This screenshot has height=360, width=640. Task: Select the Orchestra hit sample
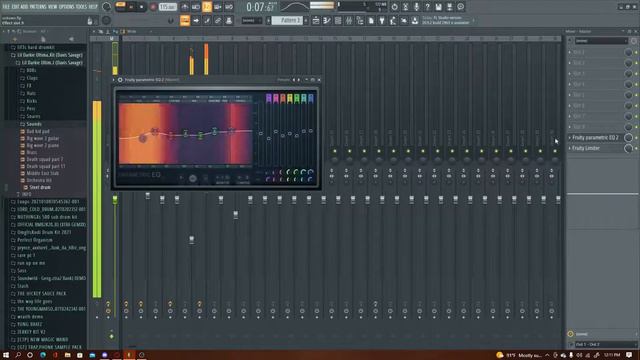[x=39, y=180]
